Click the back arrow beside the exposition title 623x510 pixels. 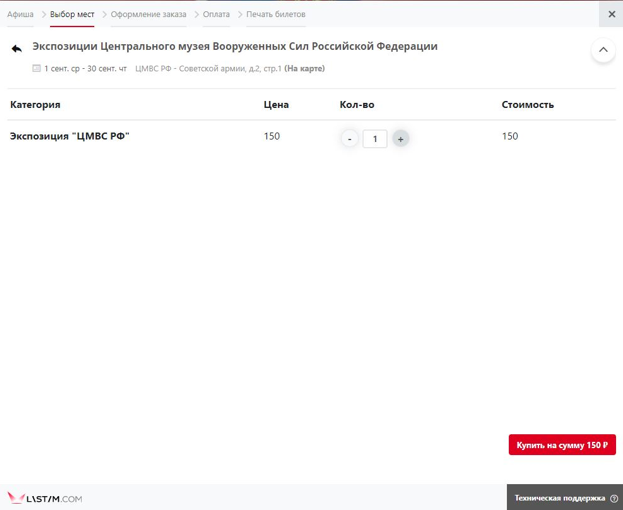pos(16,49)
